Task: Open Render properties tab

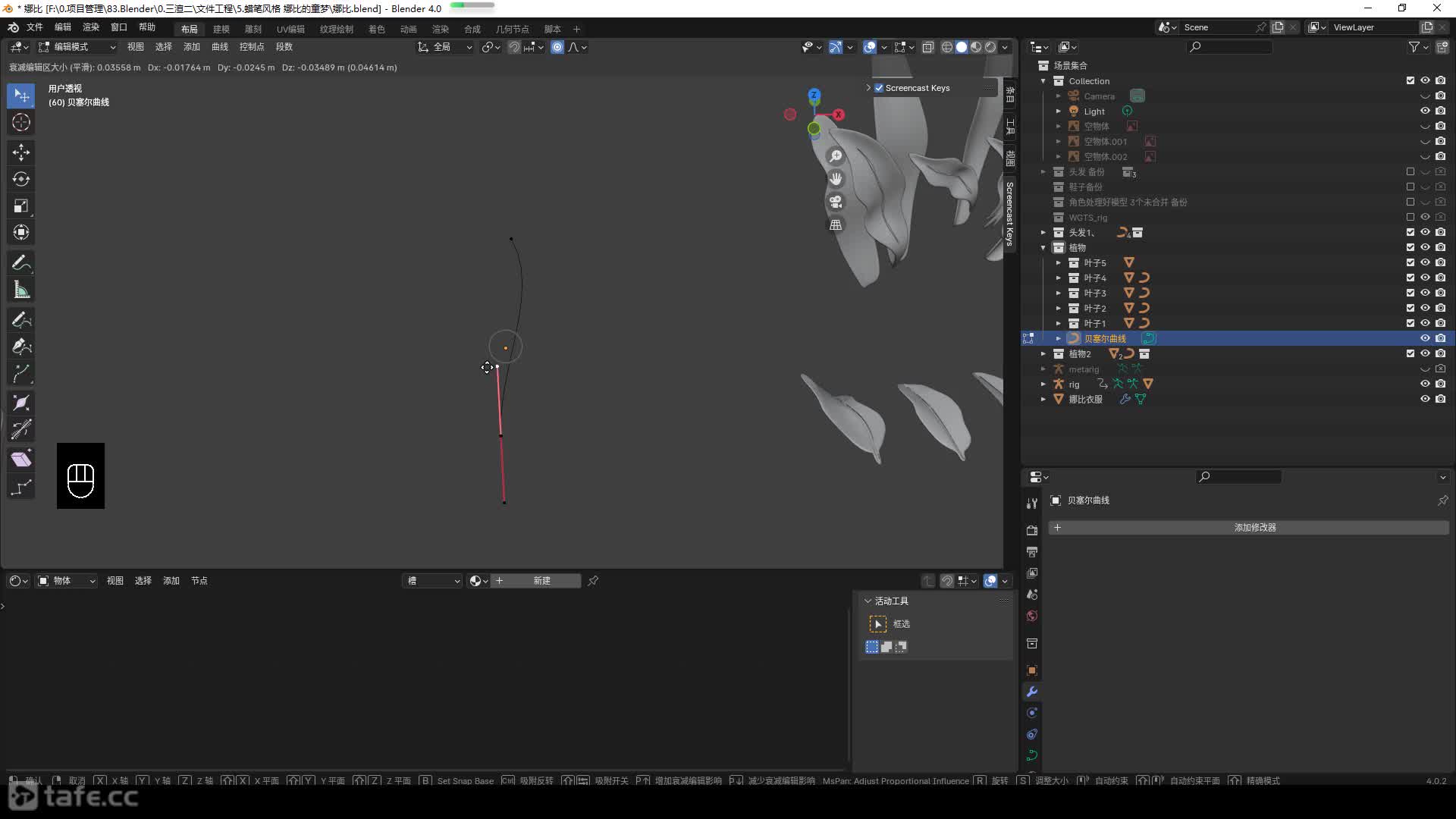Action: pyautogui.click(x=1032, y=530)
